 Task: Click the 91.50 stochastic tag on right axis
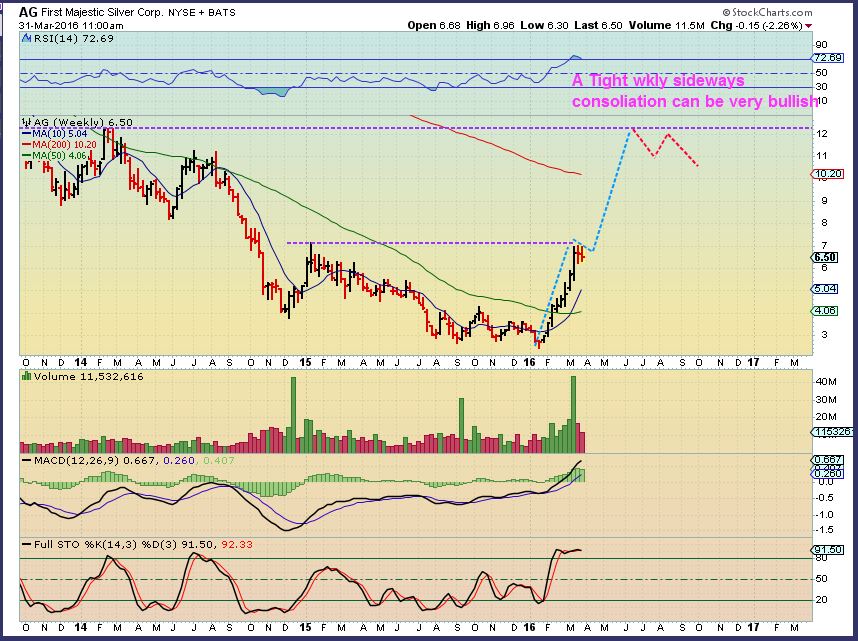(x=827, y=550)
